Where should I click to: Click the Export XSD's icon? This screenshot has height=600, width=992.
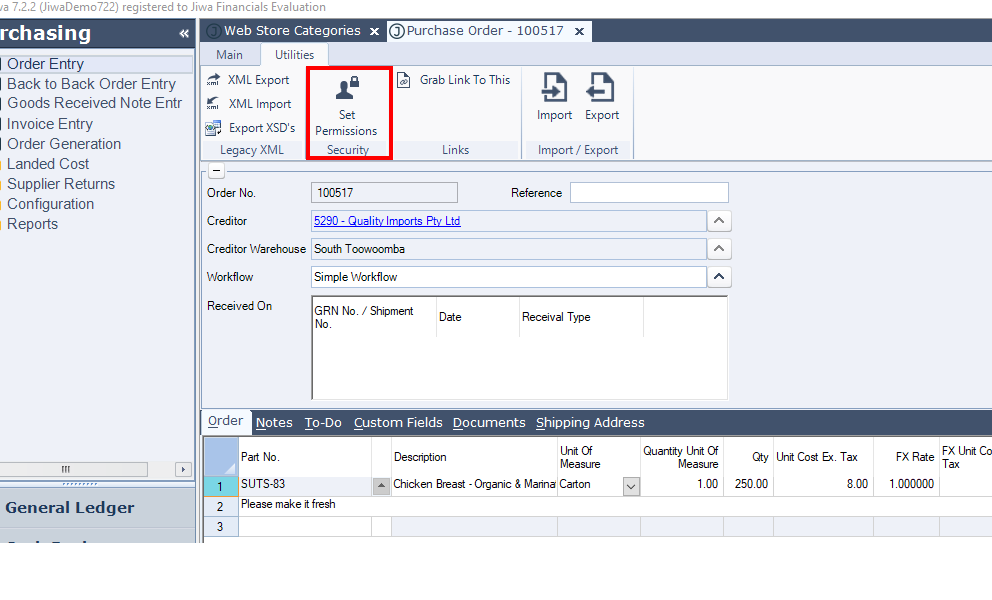213,128
